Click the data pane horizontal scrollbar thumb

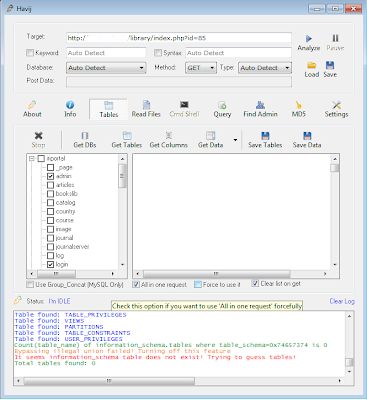tap(216, 274)
